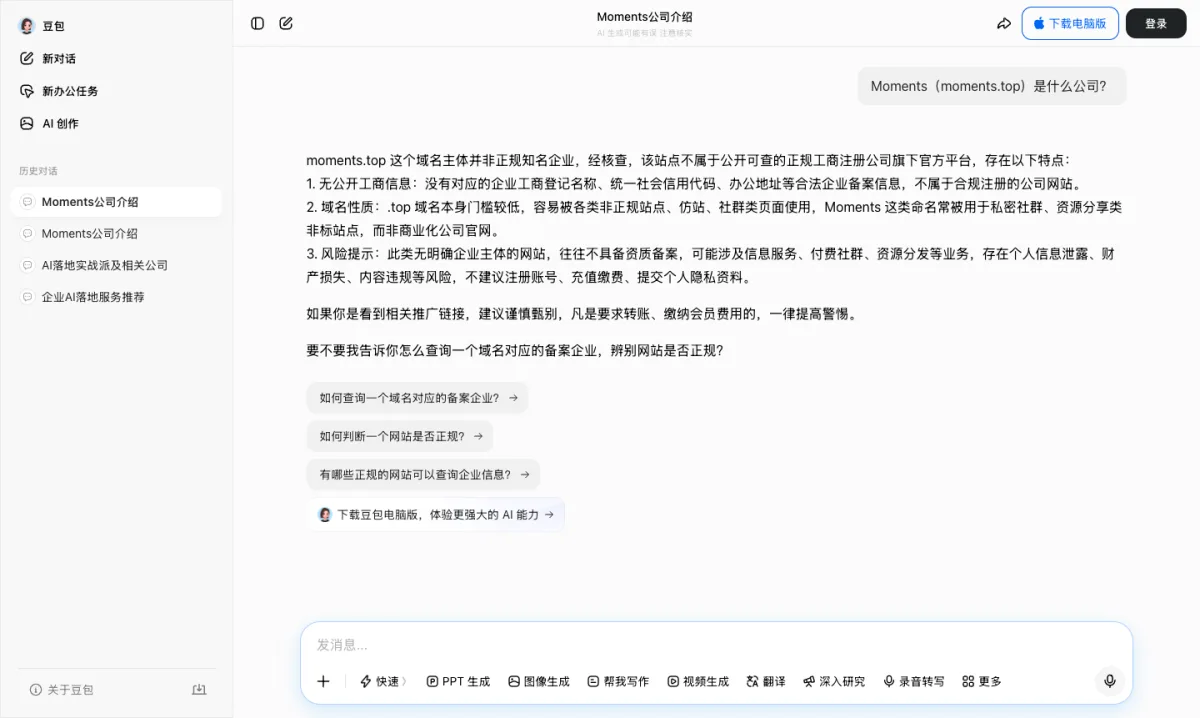Select PPT 生成 tool
Screen dimensions: 1200x718
point(458,681)
